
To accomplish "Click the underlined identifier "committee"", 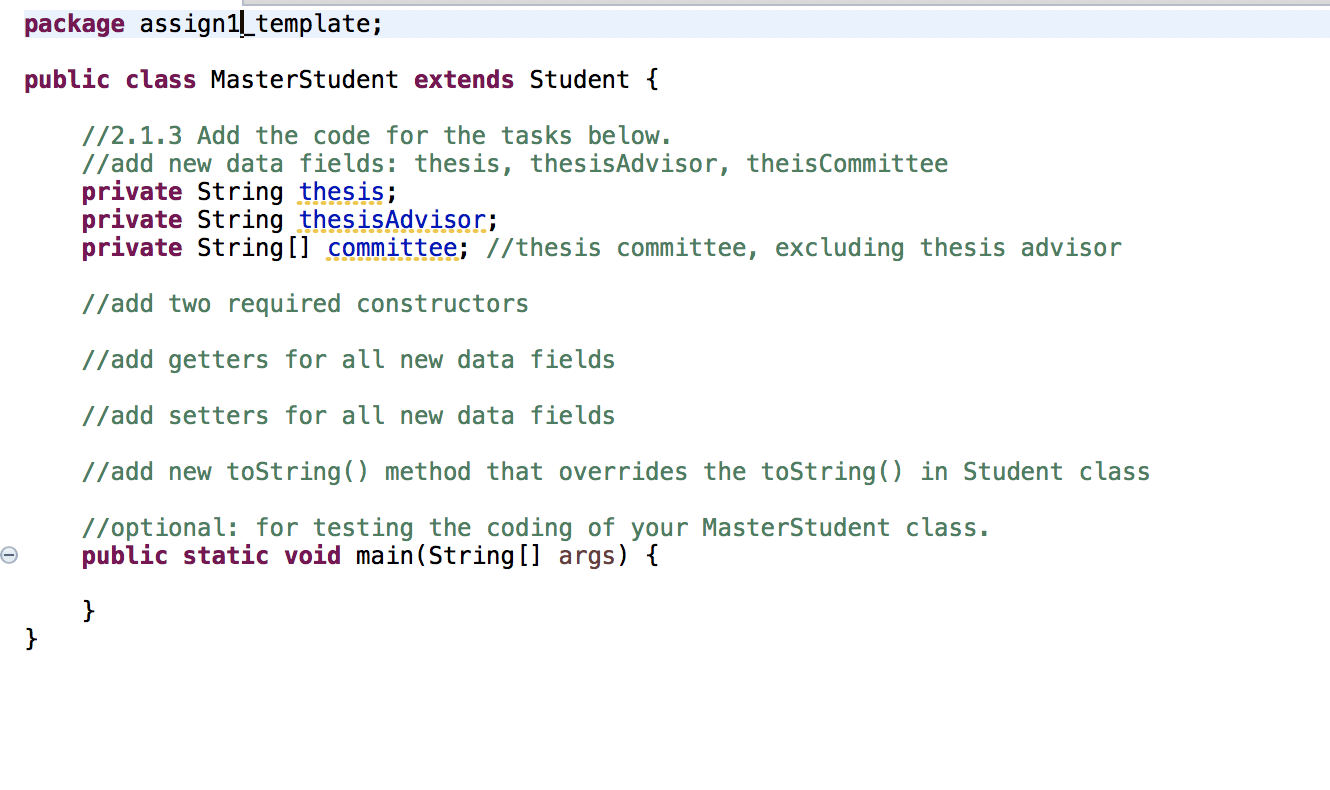I will 392,247.
